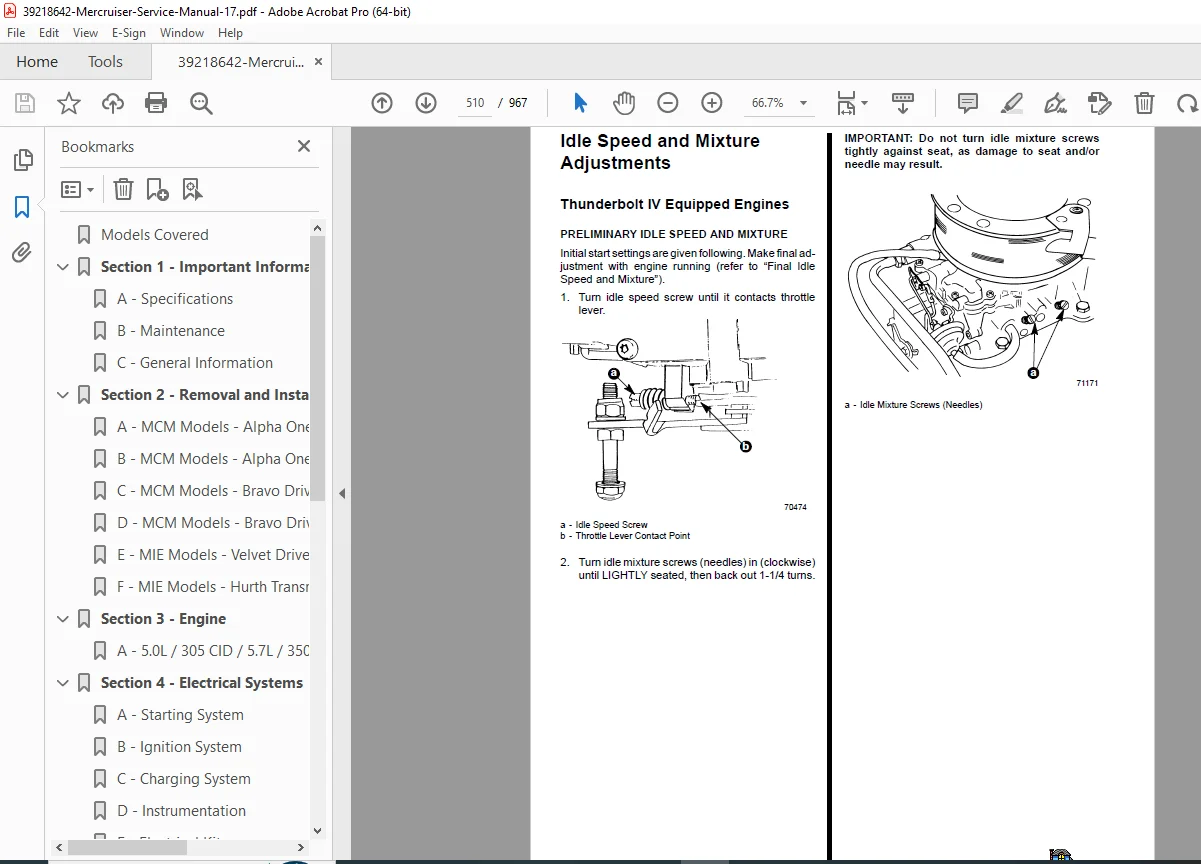
Task: Find the current bookmark icon
Action: [192, 189]
